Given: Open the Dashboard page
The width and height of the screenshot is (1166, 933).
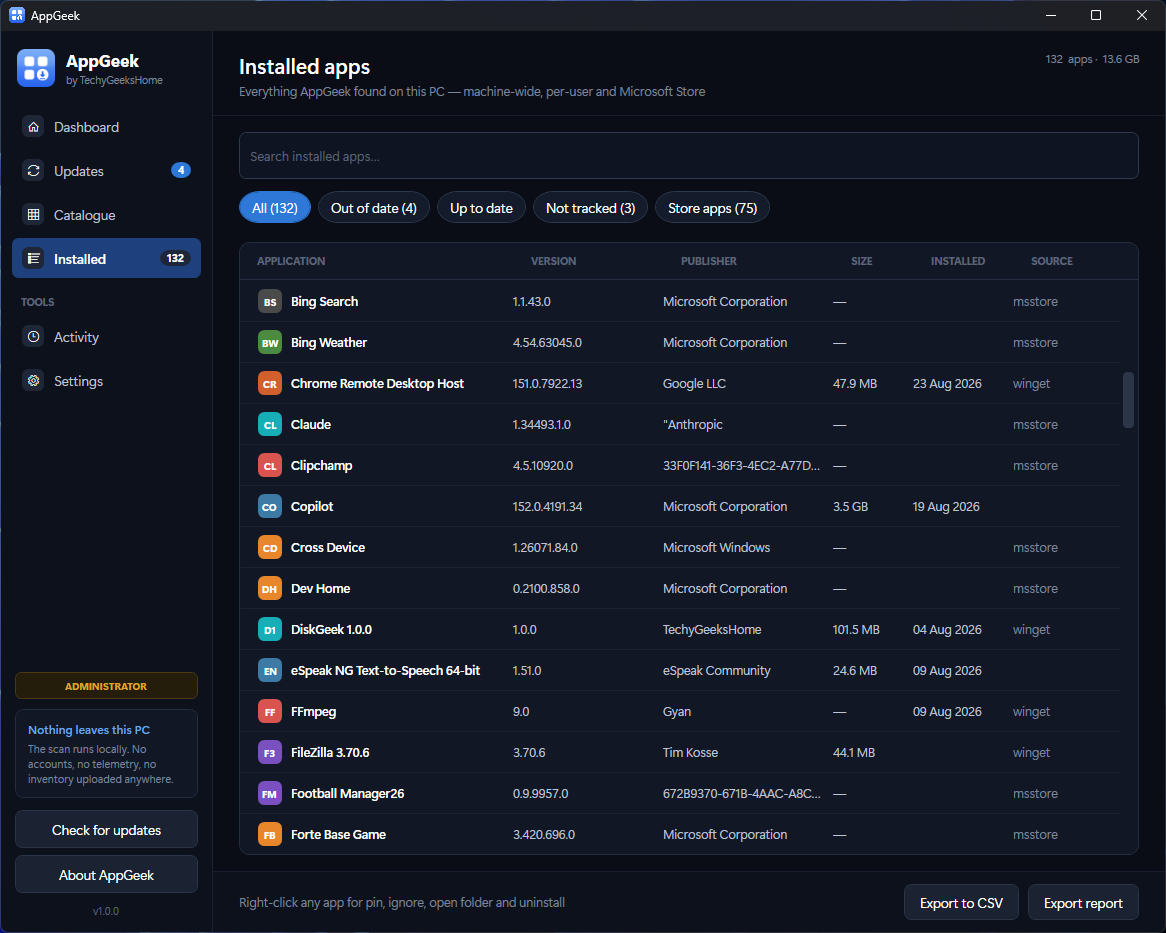Looking at the screenshot, I should click(106, 127).
